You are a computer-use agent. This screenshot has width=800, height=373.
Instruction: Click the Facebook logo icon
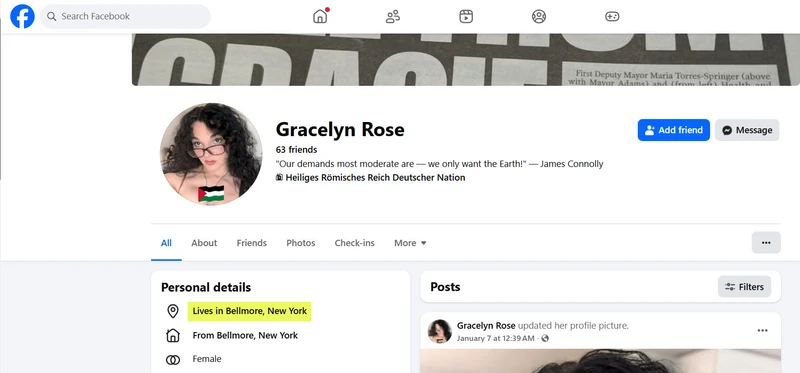[x=22, y=16]
